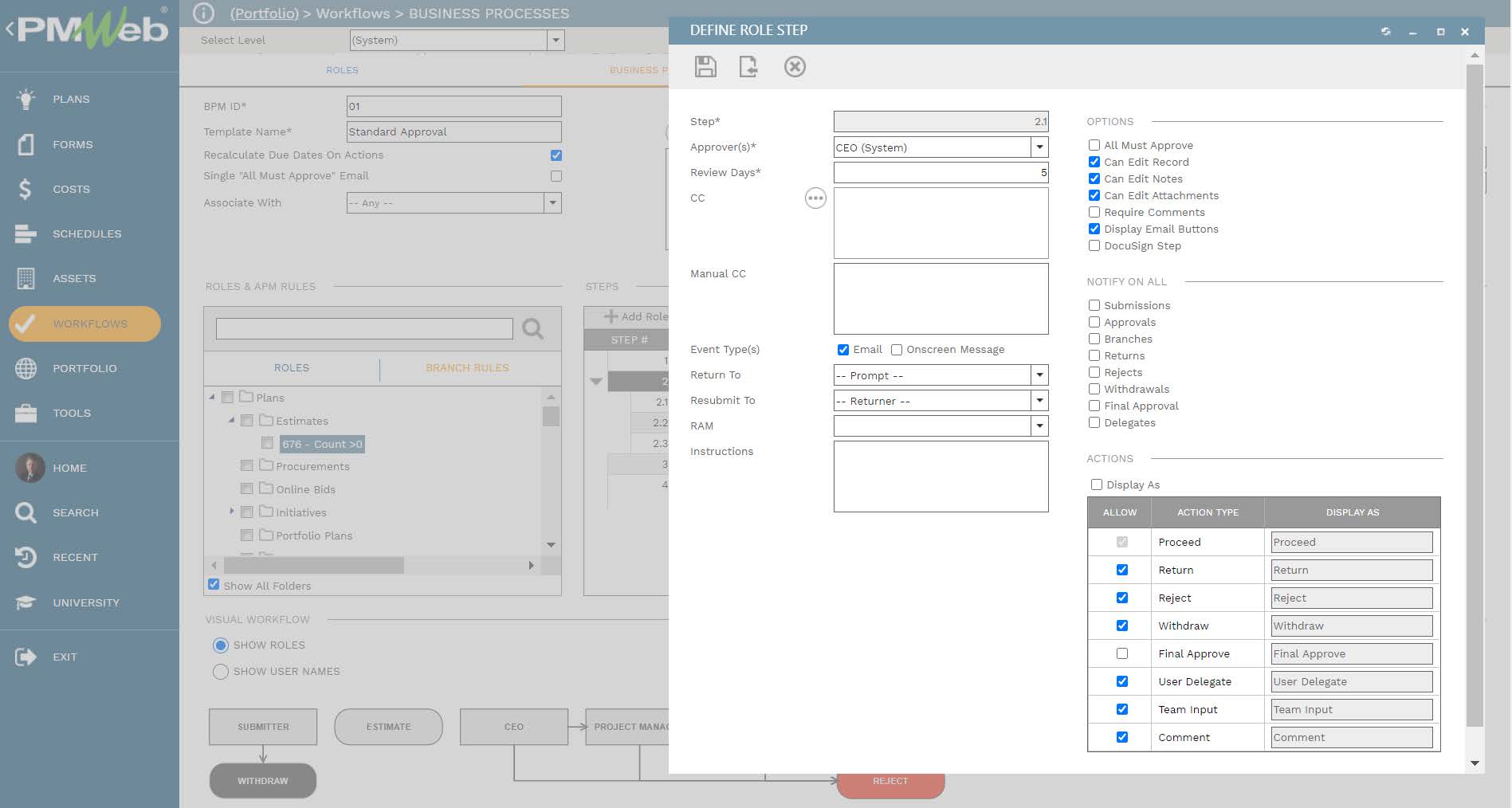
Task: Click the dialog's vertical scrollbar
Action: [1475, 394]
